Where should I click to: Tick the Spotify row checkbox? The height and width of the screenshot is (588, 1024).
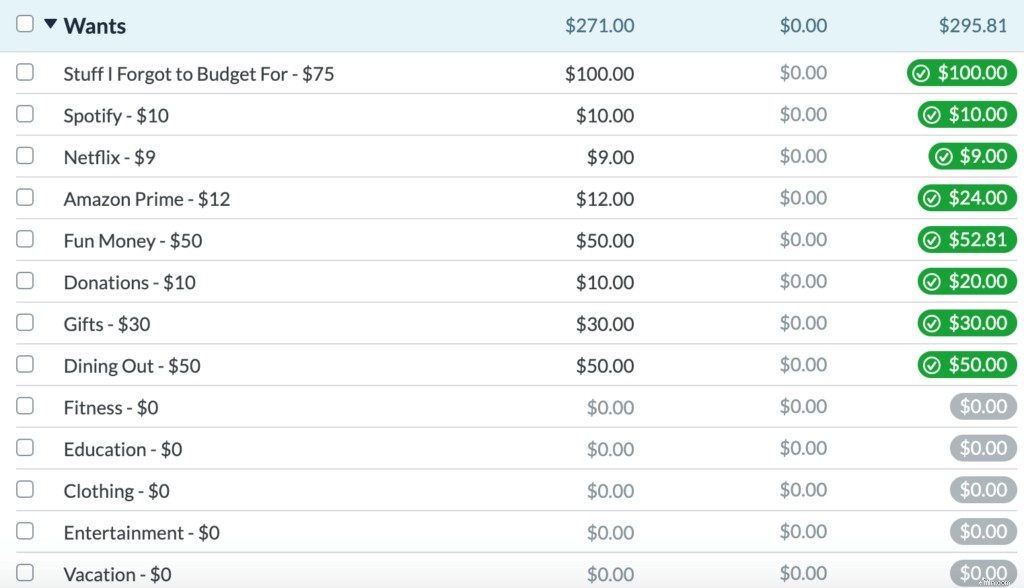click(25, 114)
